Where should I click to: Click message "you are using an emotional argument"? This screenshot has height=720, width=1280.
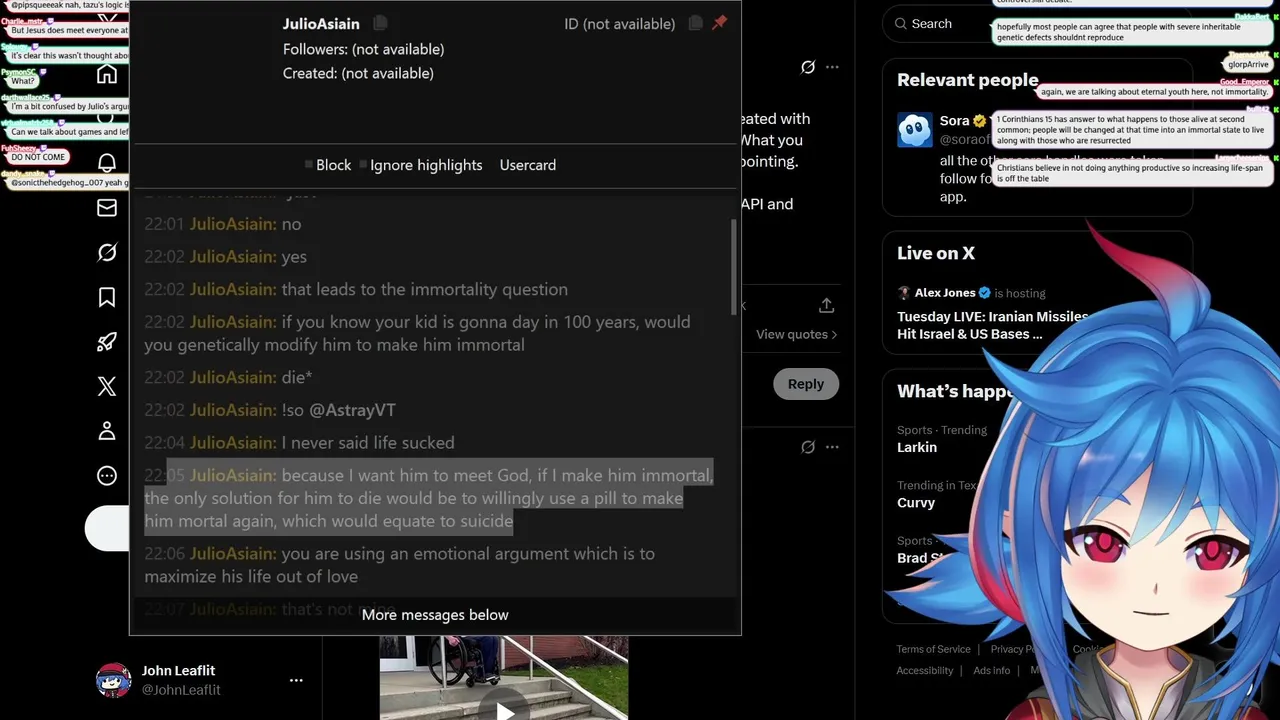pos(400,565)
